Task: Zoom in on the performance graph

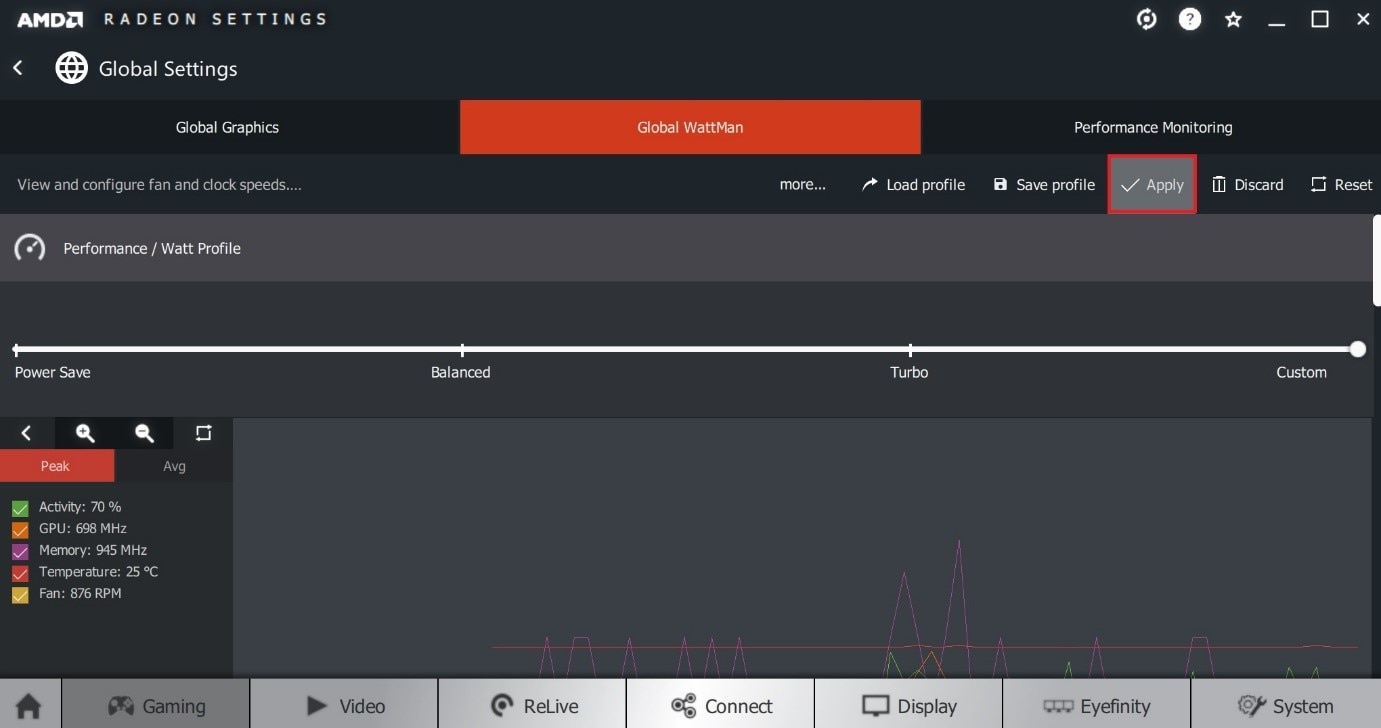Action: tap(86, 432)
